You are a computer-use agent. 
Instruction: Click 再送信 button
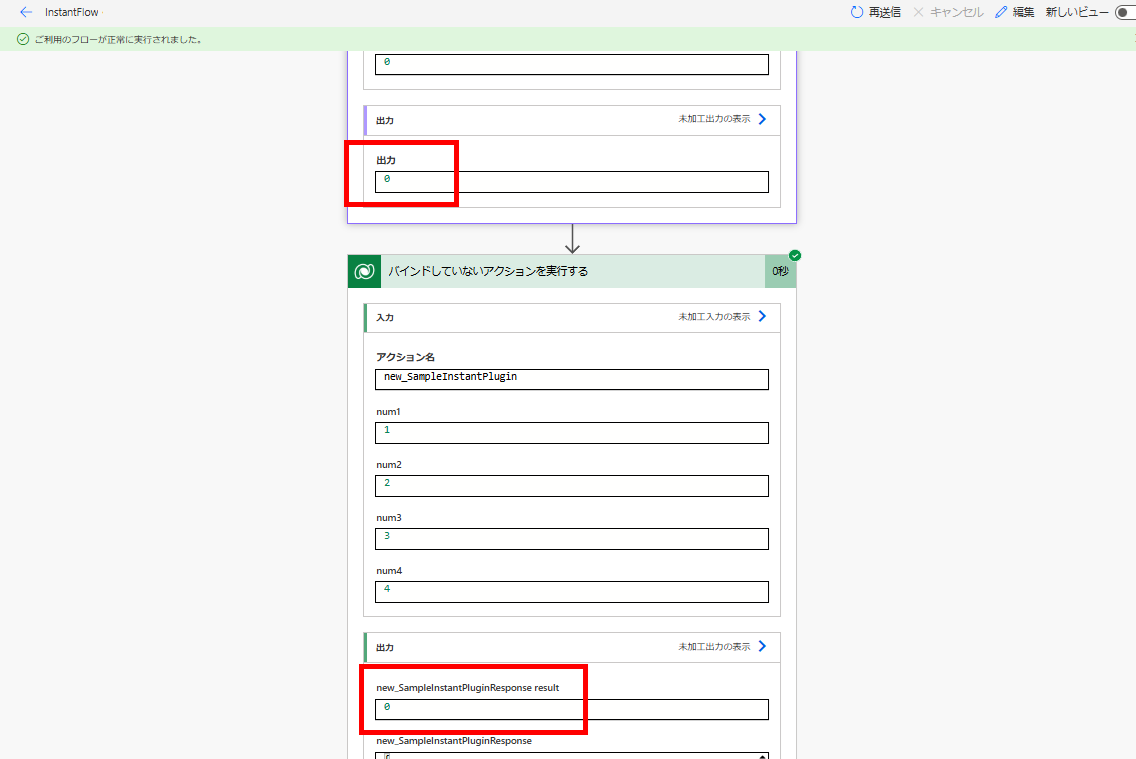click(x=876, y=12)
